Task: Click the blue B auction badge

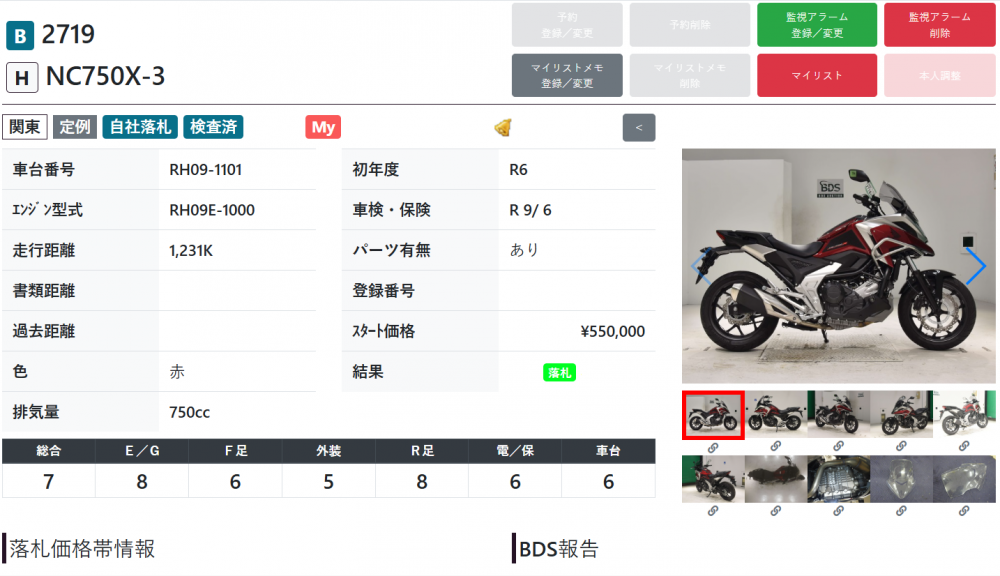Action: [20, 36]
